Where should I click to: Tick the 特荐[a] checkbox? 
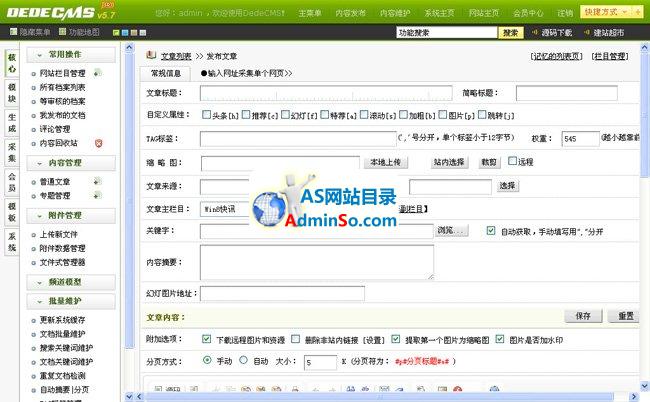click(x=325, y=114)
